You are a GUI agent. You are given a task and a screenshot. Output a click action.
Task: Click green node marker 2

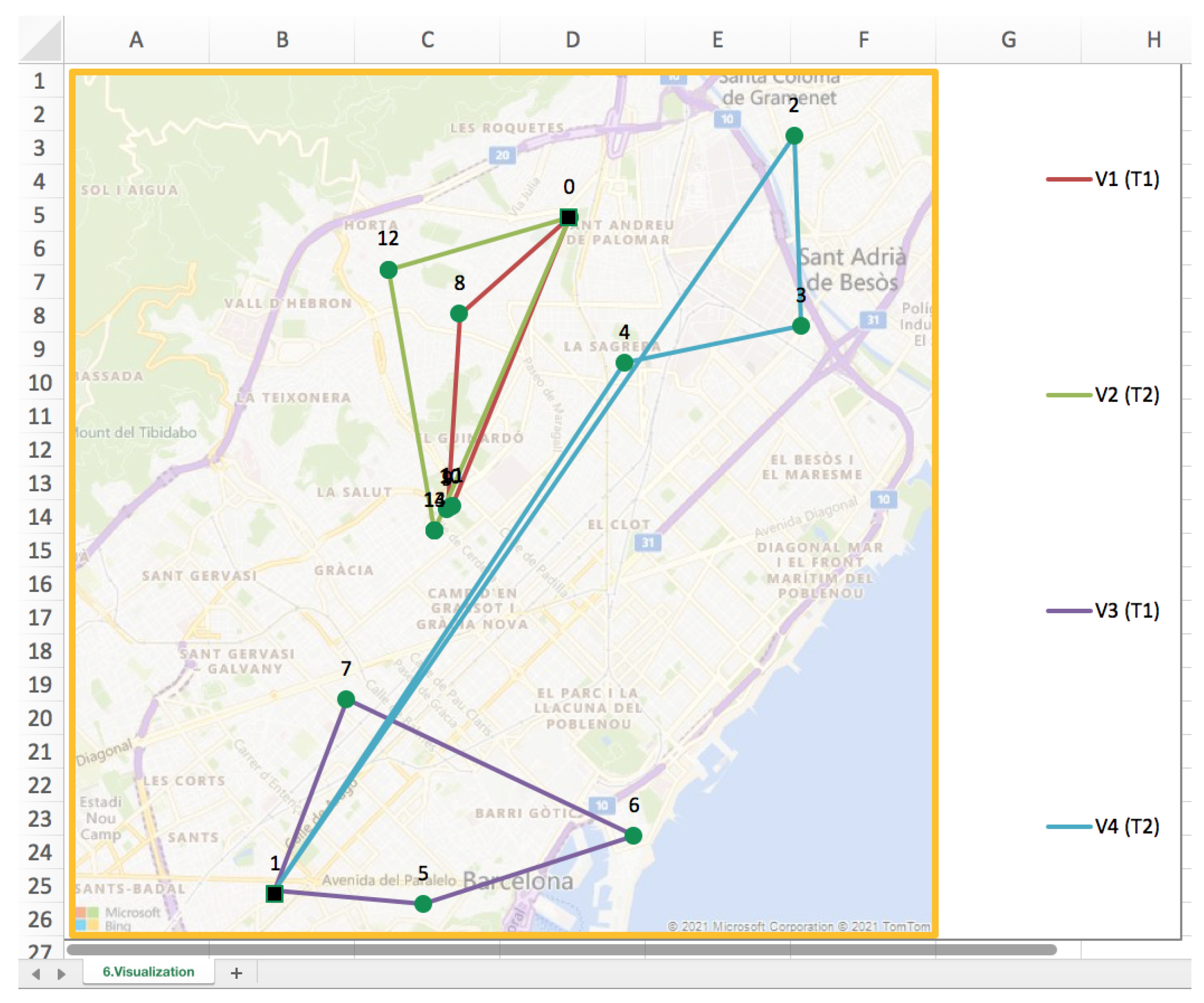coord(794,136)
